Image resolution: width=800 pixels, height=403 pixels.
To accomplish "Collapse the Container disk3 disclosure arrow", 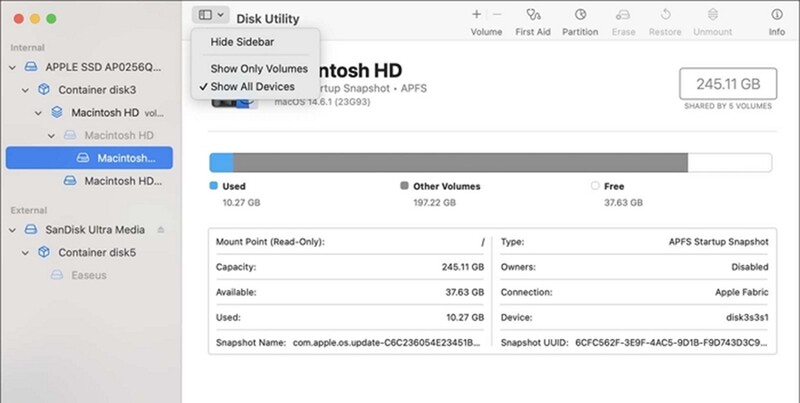I will click(28, 90).
